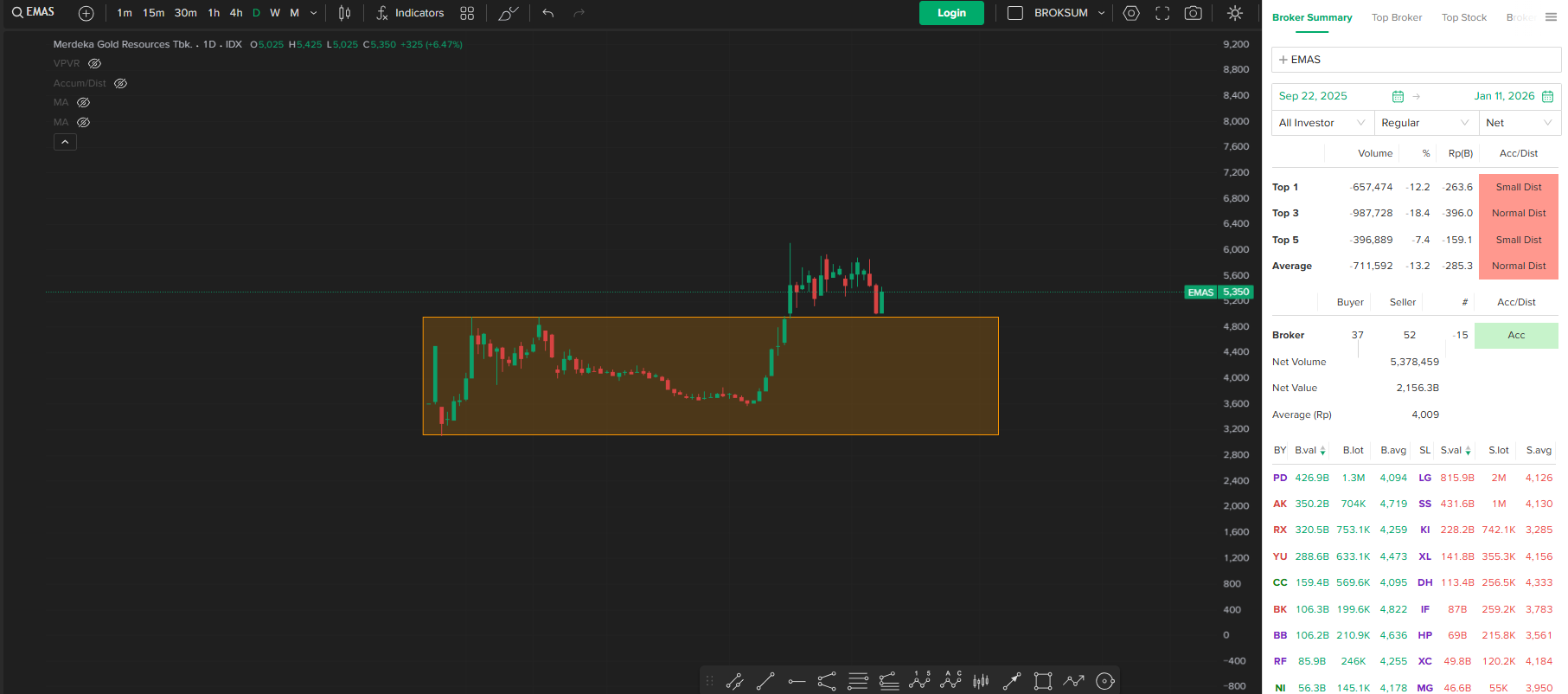1568x694 pixels.
Task: Open the All Investor dropdown
Action: pos(1322,123)
